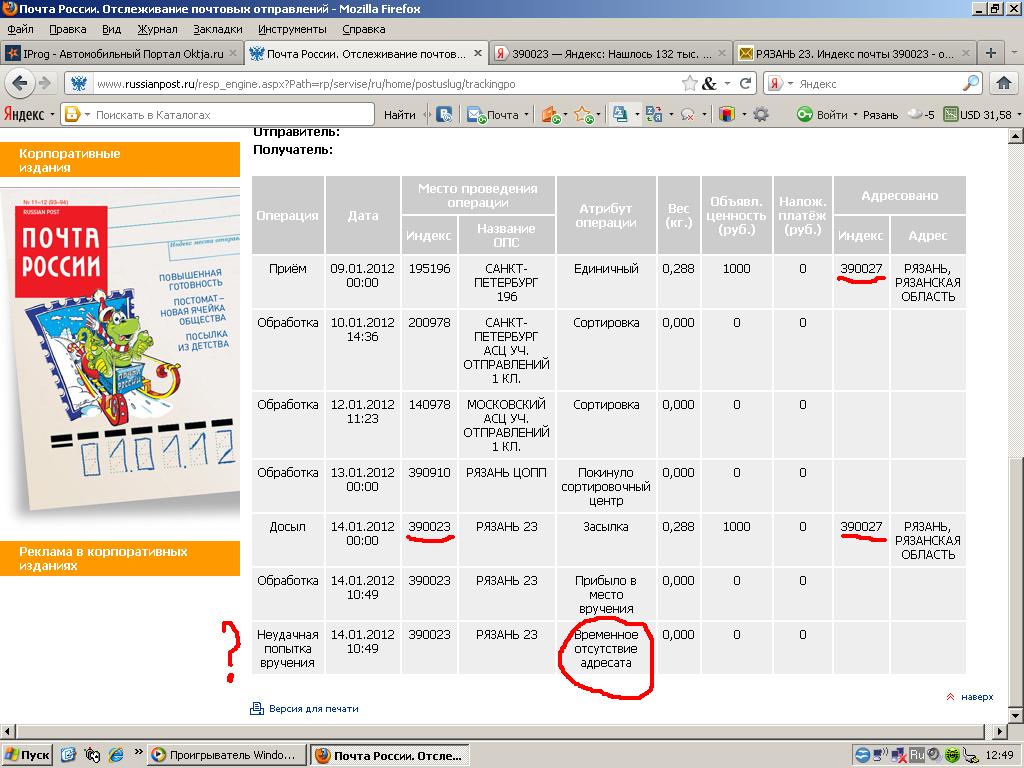Click the search magnifier in Яндекс search box
This screenshot has height=768, width=1024.
tap(971, 84)
